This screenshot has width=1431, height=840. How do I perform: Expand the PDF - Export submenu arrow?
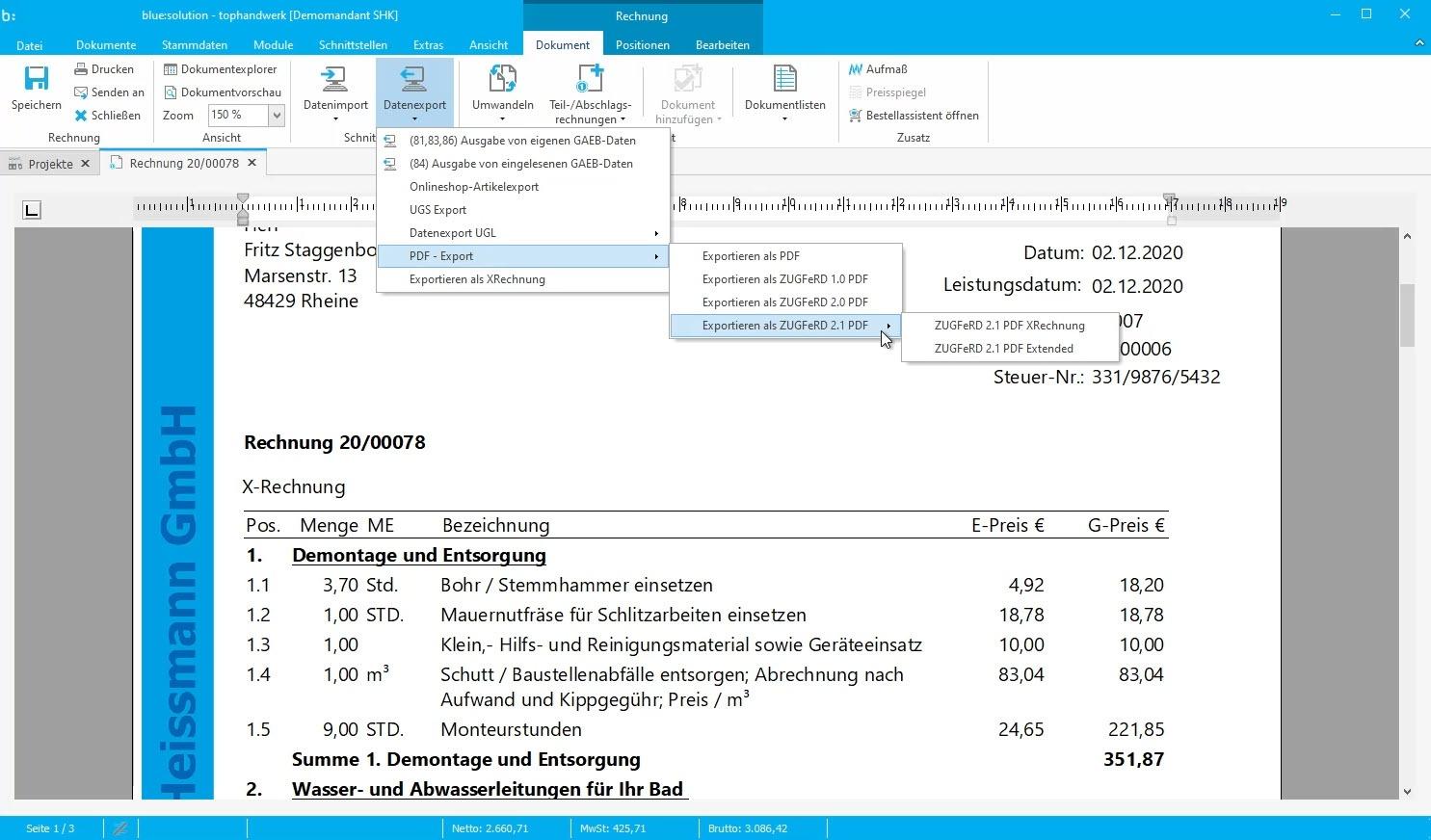(656, 256)
